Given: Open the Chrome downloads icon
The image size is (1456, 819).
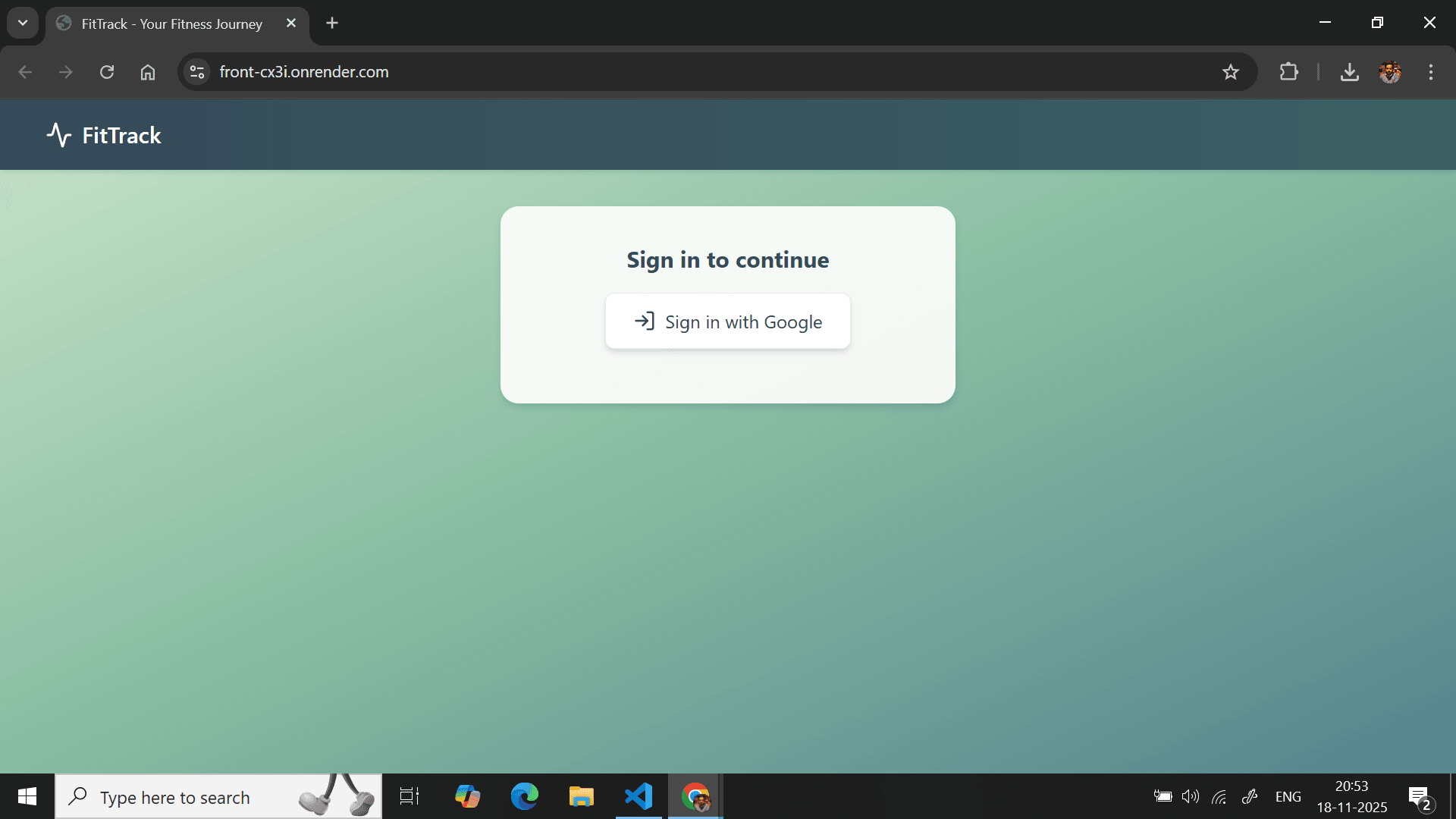Looking at the screenshot, I should 1350,72.
